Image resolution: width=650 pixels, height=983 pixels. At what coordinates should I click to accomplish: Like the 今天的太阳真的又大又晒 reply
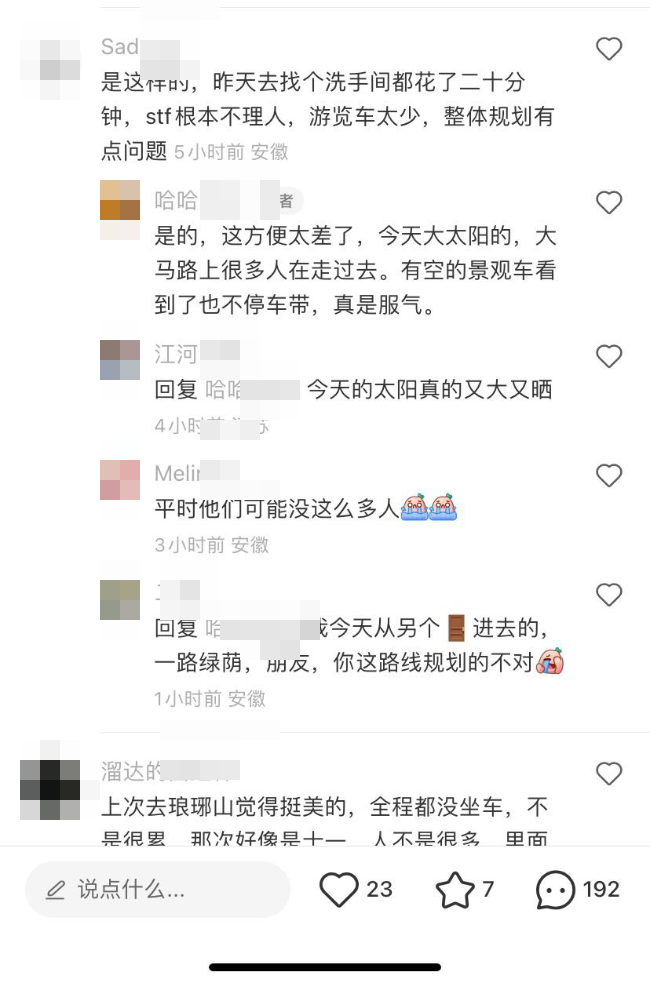608,356
